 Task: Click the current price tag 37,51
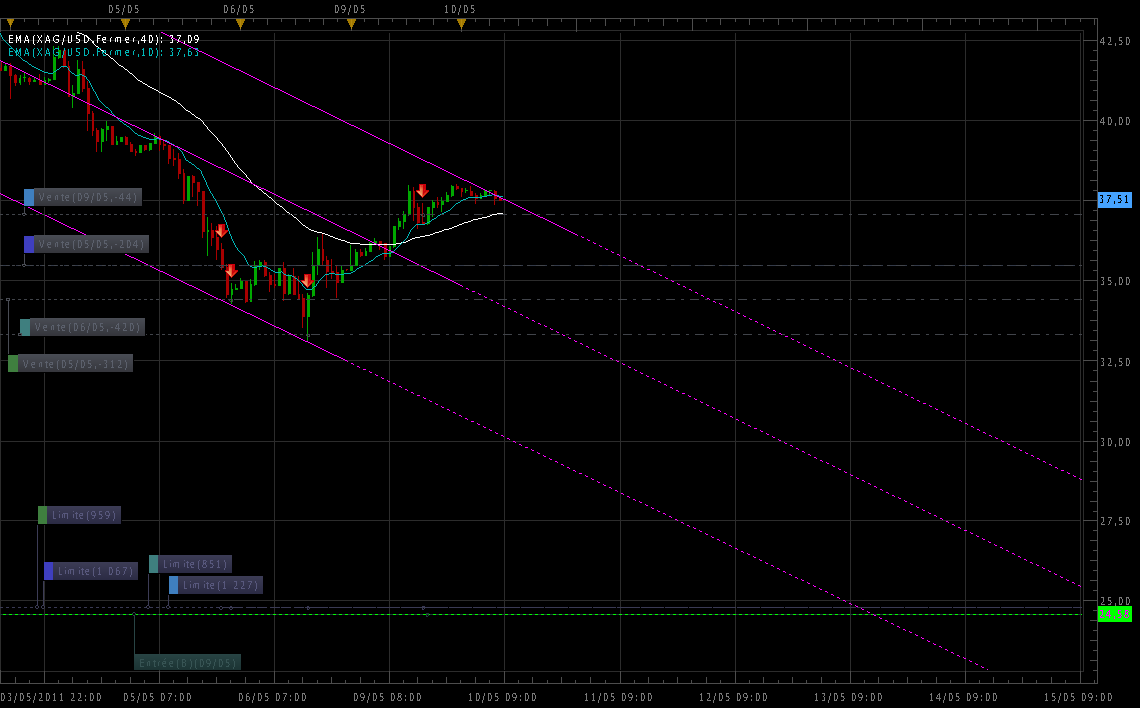[1114, 200]
